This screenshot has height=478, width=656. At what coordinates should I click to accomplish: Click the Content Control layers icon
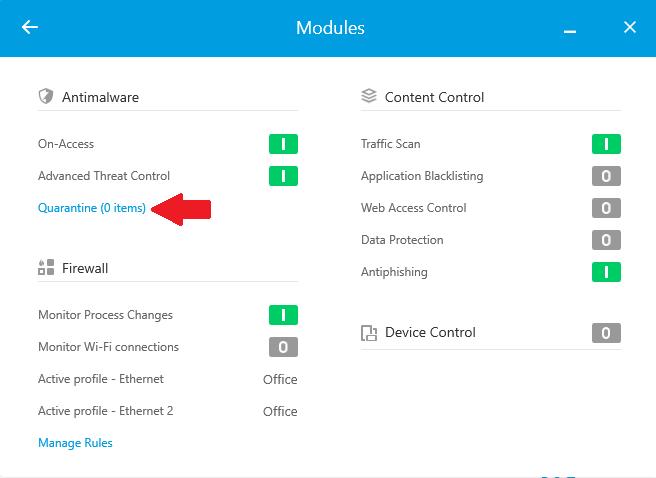(x=369, y=96)
